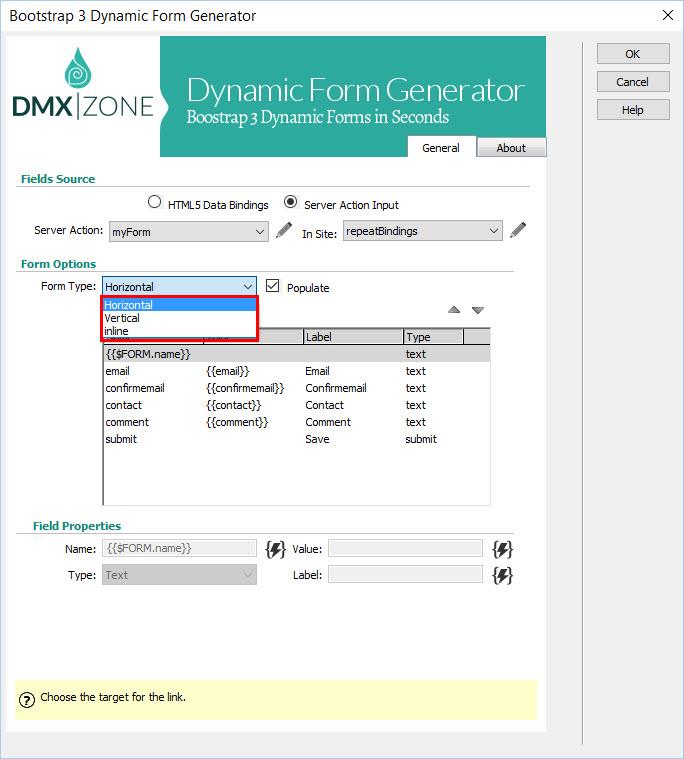The image size is (684, 759).
Task: Open data binding picker for Label field
Action: (502, 576)
